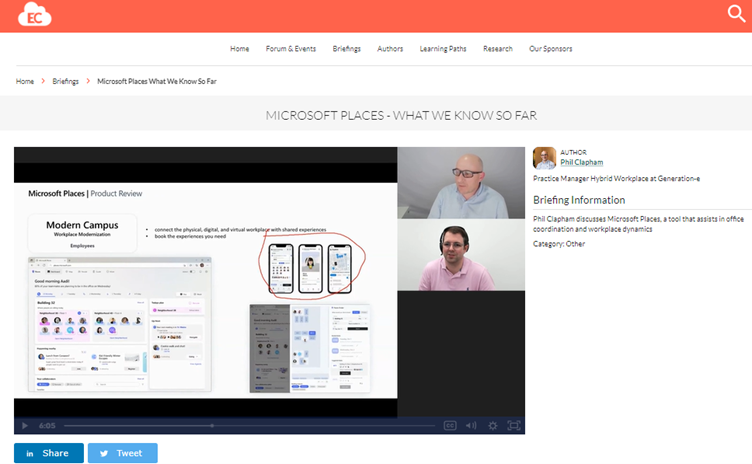The width and height of the screenshot is (752, 464).
Task: Click the Briefing Information heading
Action: [579, 200]
